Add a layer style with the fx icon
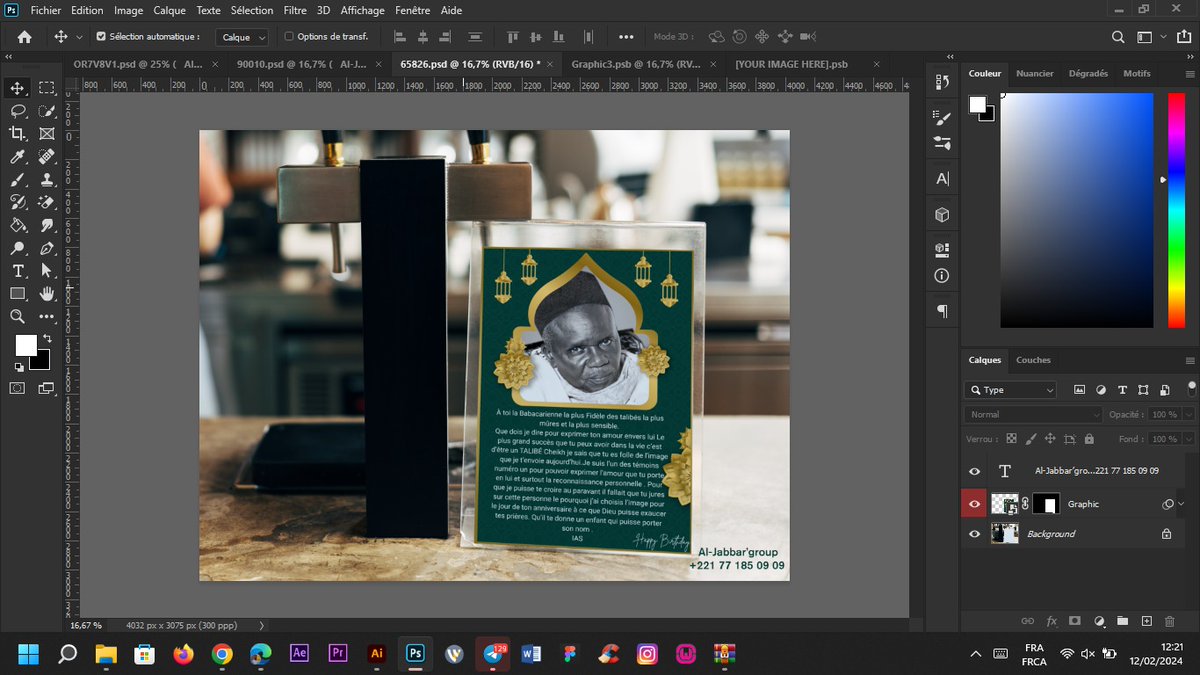The height and width of the screenshot is (675, 1200). point(1051,621)
